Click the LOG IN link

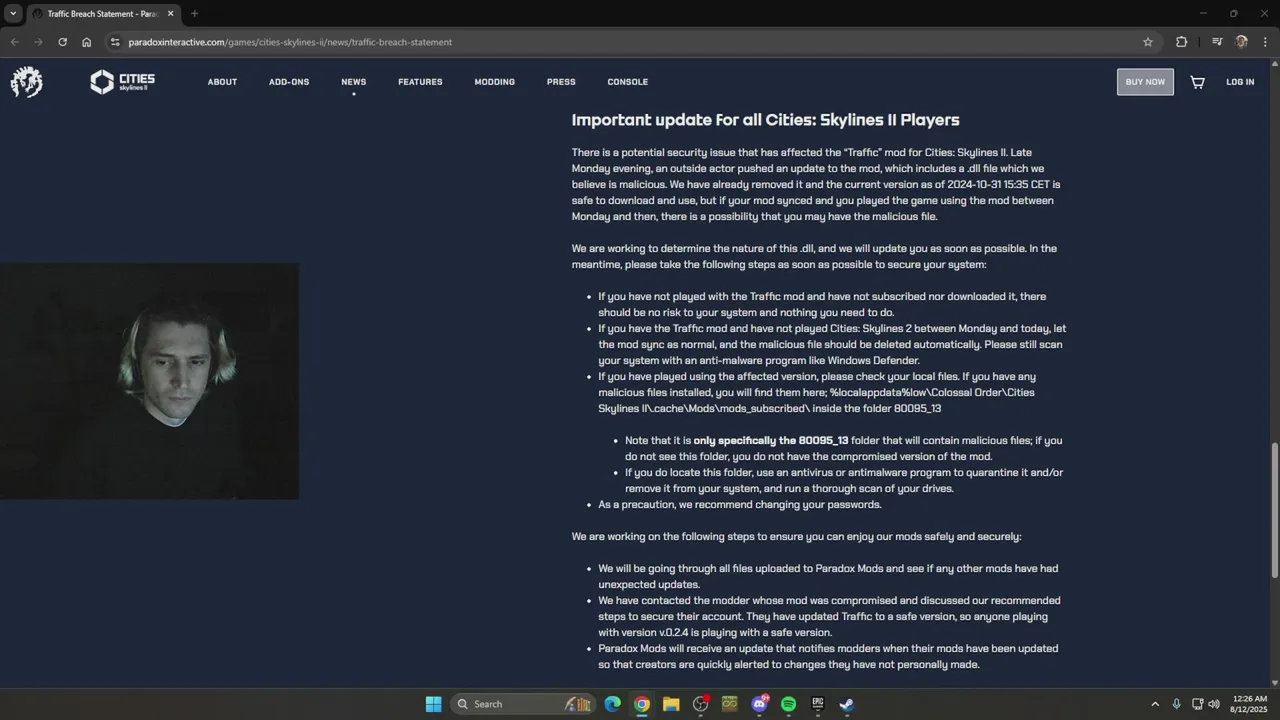pos(1240,82)
